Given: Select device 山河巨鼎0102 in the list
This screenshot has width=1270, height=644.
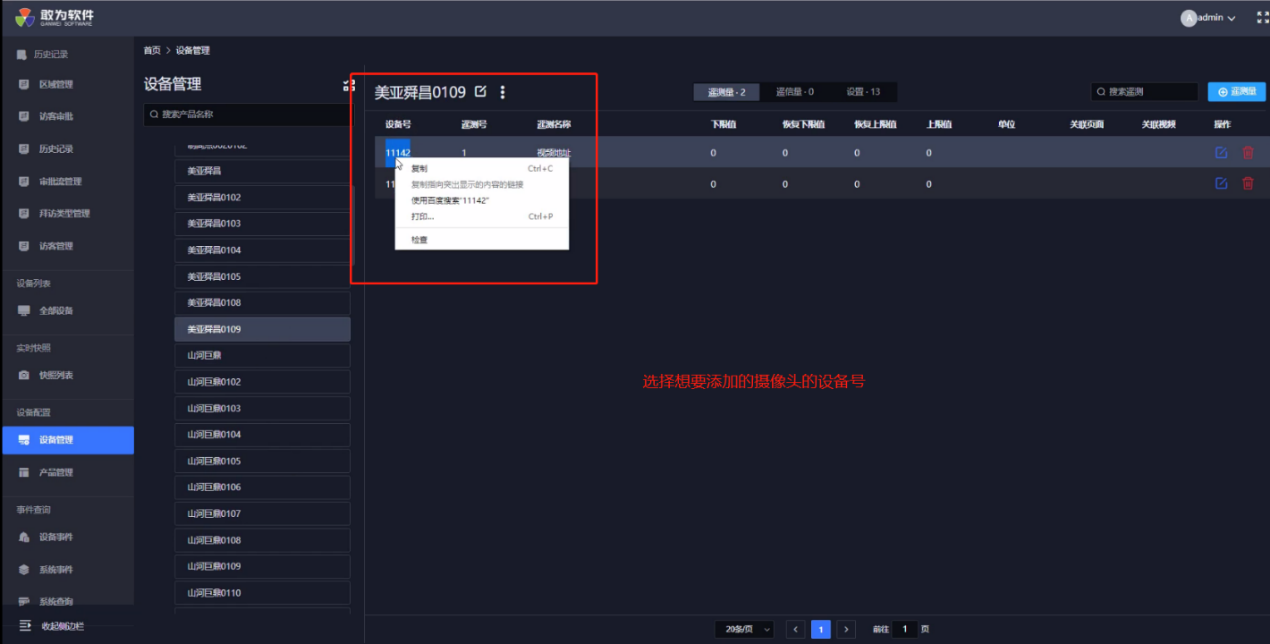Looking at the screenshot, I should [x=263, y=382].
